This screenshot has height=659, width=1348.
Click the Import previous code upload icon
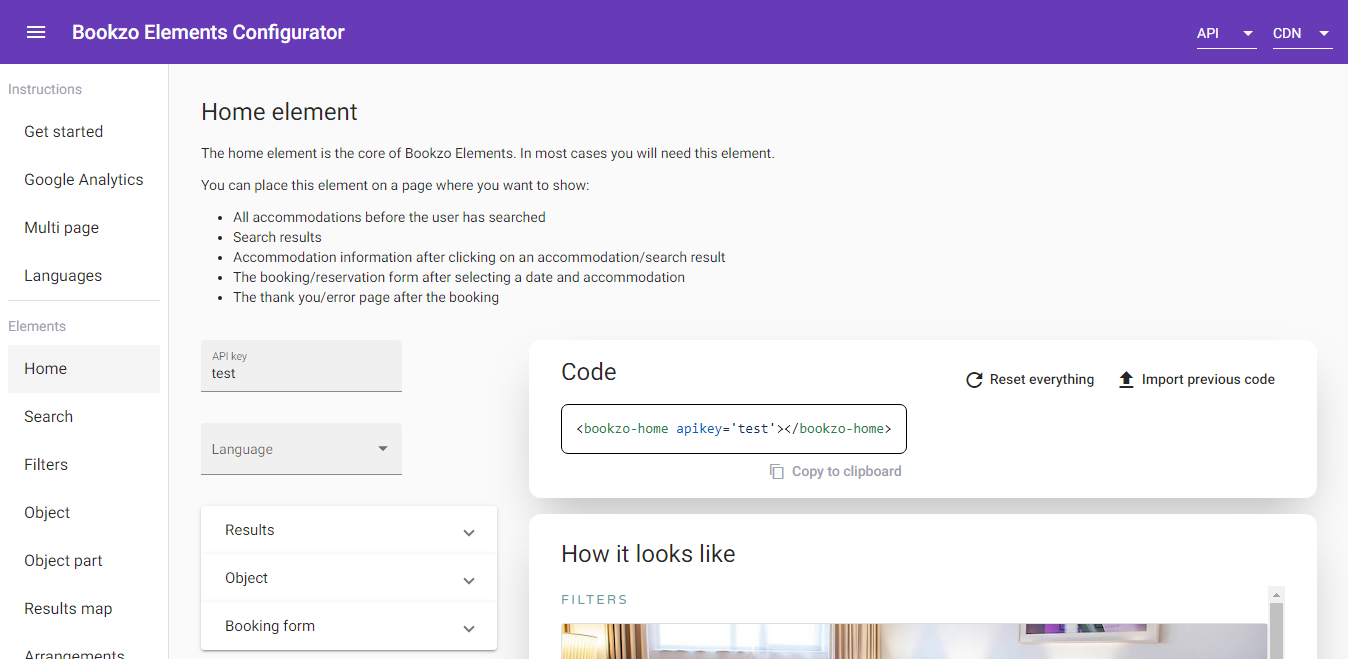pos(1126,380)
